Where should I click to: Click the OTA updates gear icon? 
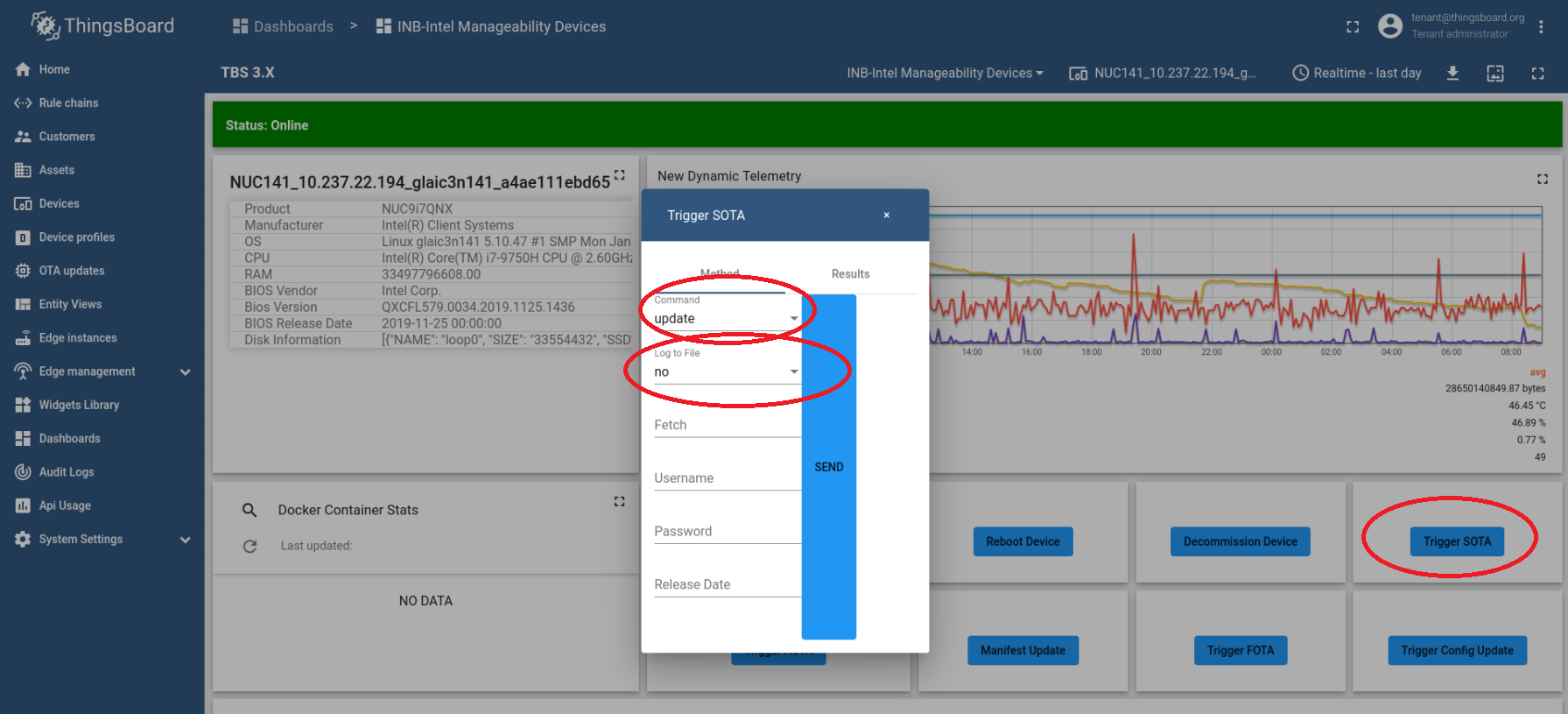[x=23, y=271]
